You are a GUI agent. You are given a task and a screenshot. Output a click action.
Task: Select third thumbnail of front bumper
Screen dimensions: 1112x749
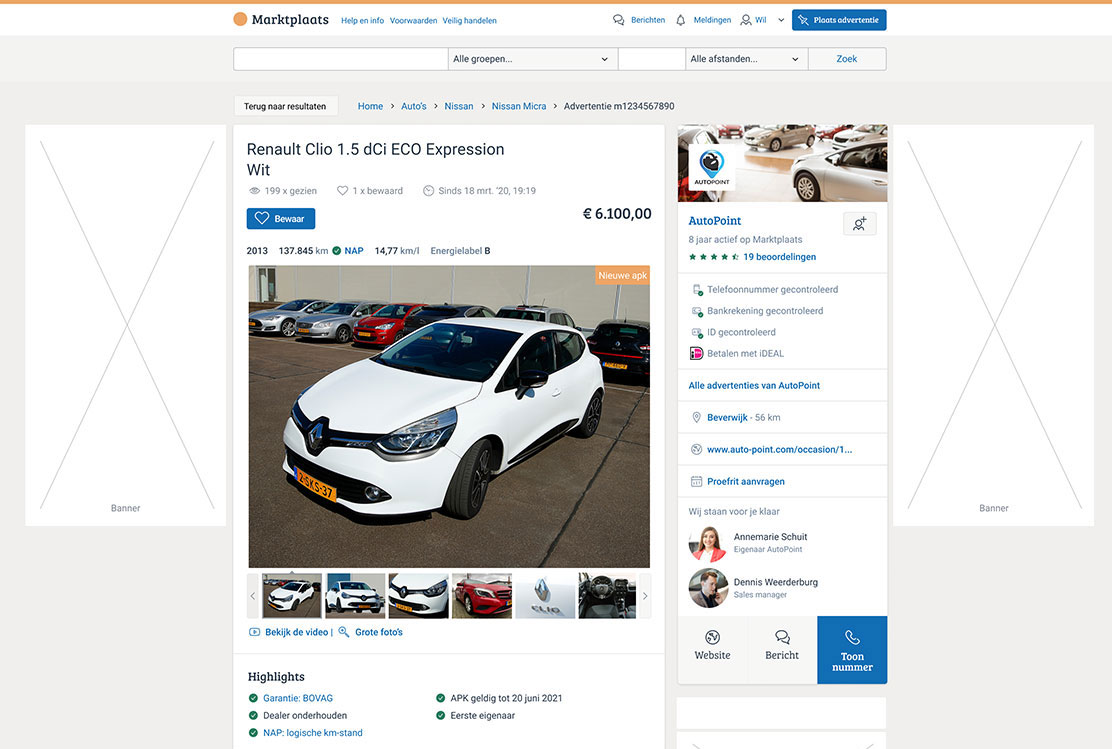(418, 596)
